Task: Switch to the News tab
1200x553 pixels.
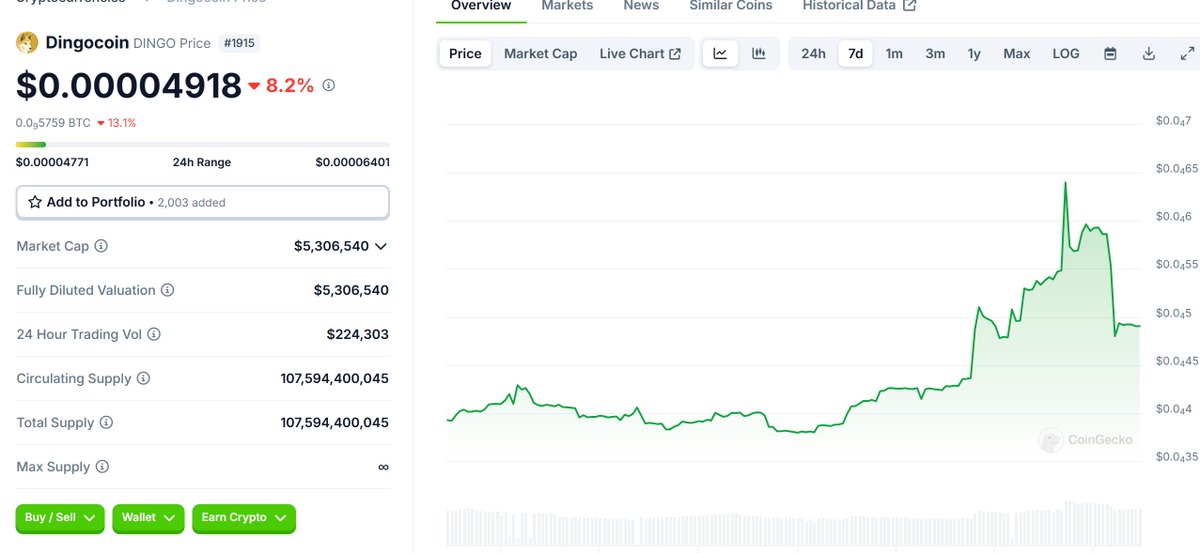Action: pos(641,6)
